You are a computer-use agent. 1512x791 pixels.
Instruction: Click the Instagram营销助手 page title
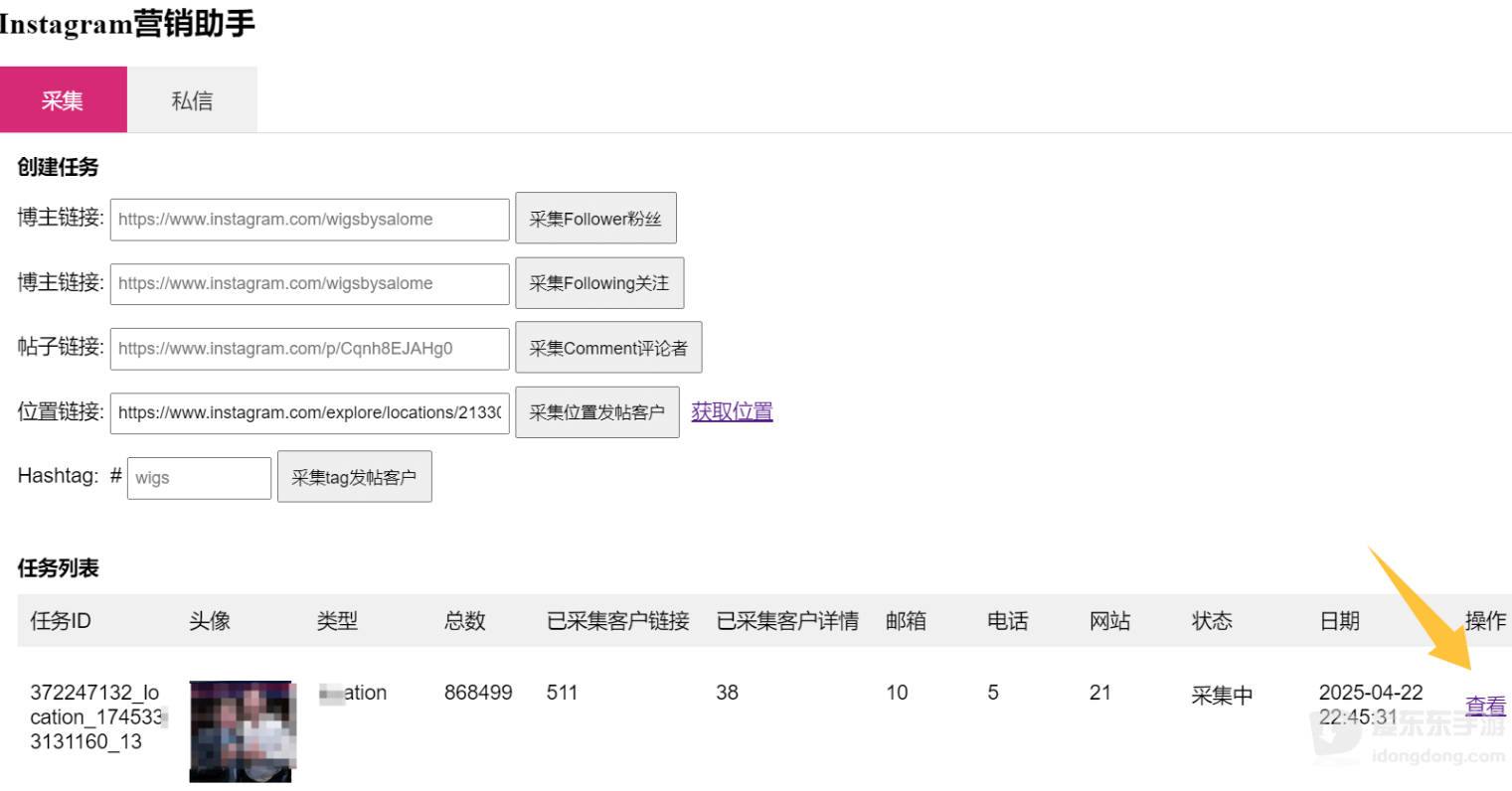pos(127,23)
